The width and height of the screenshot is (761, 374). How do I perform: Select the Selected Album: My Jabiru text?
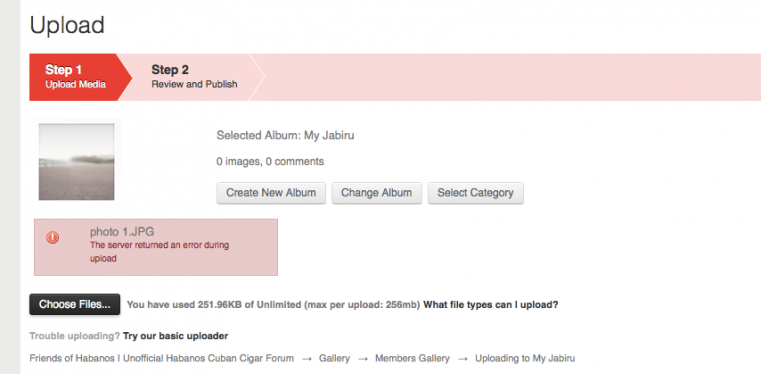(285, 136)
